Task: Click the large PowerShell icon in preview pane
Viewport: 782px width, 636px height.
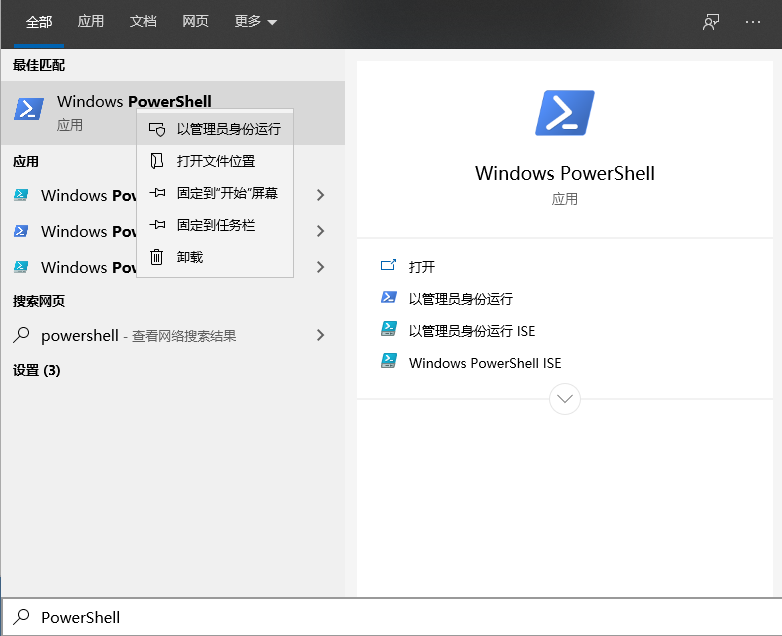Action: coord(565,113)
